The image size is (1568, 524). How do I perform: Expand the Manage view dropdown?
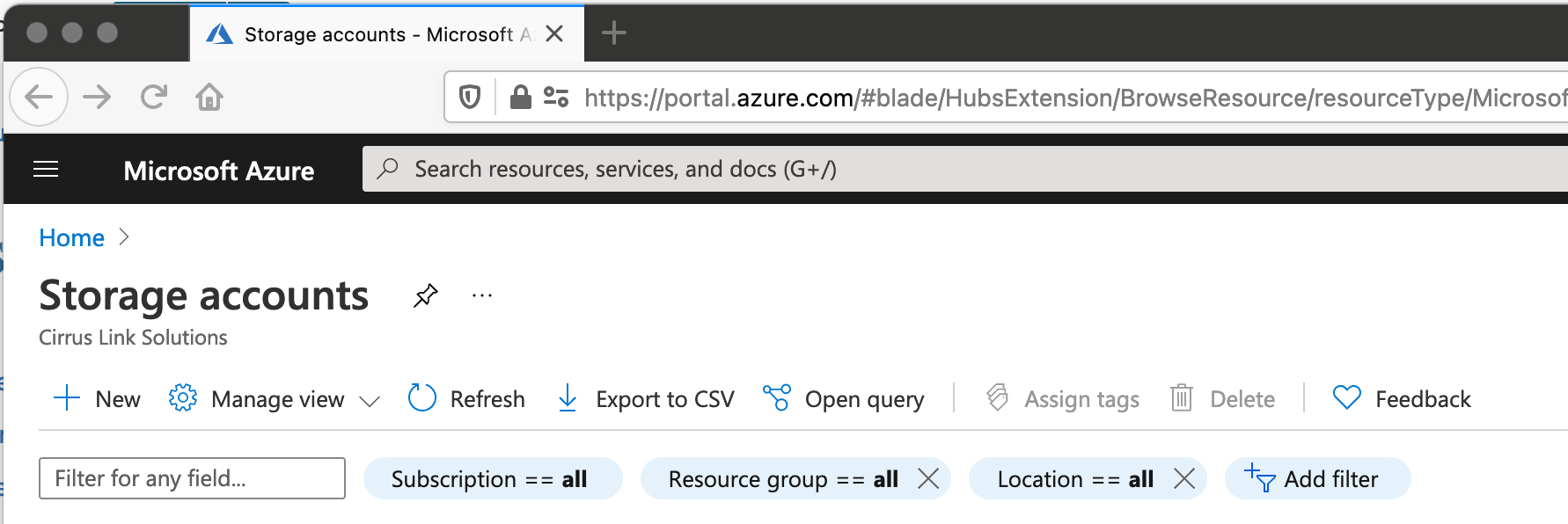point(275,399)
